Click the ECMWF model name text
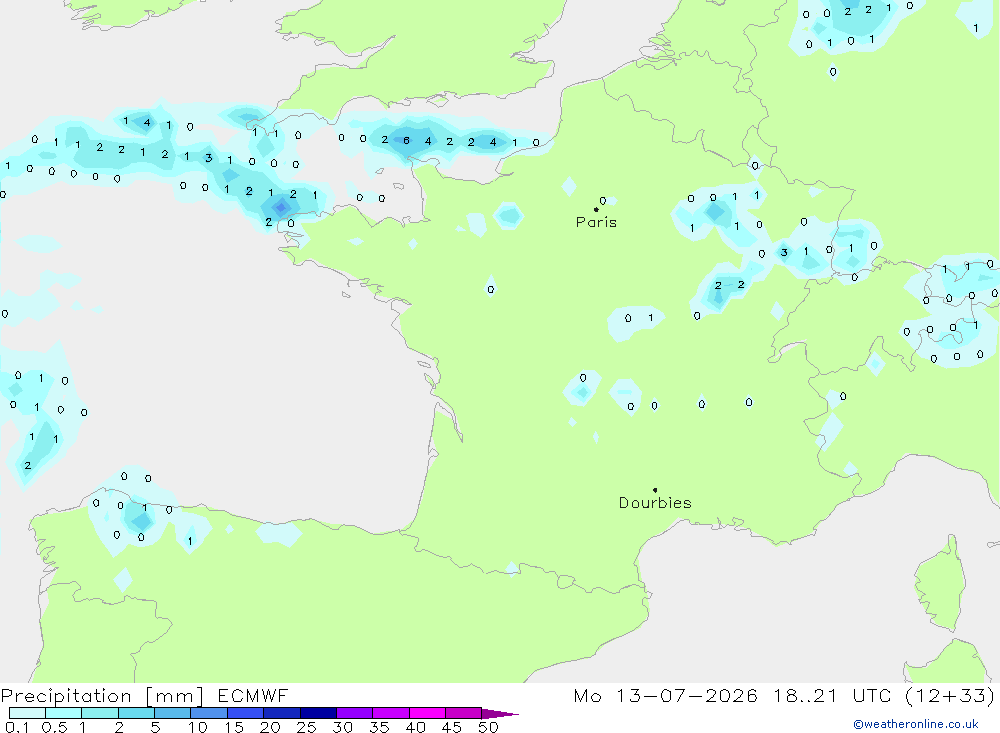 (x=253, y=695)
